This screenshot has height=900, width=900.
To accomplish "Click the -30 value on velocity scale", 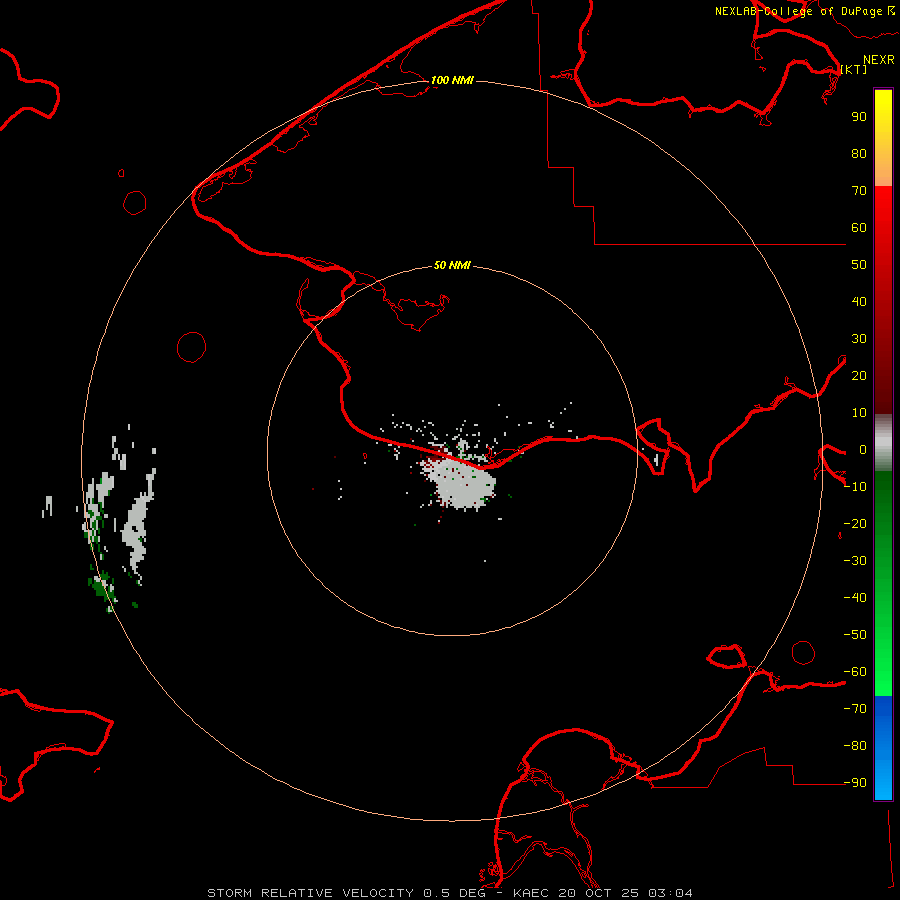I will click(855, 561).
